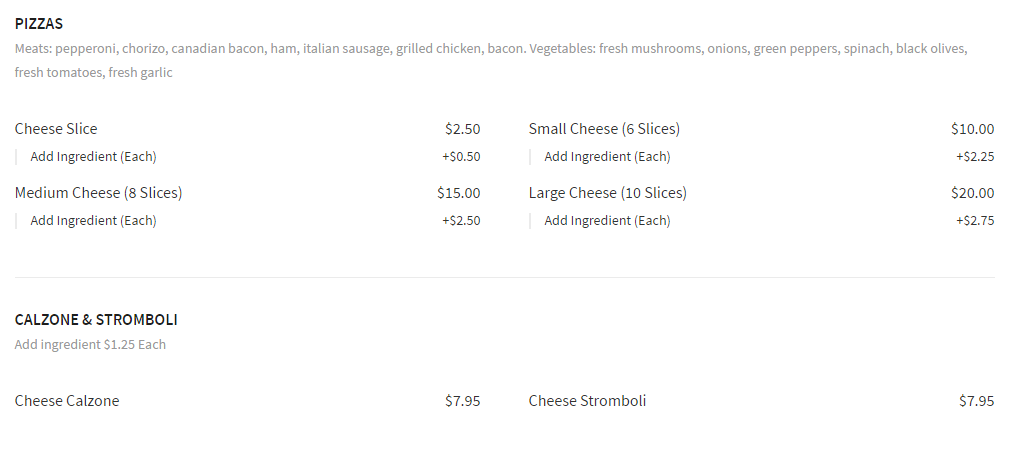The width and height of the screenshot is (1013, 455).
Task: Click the Add ingredient $1.25 Each note
Action: coord(90,345)
